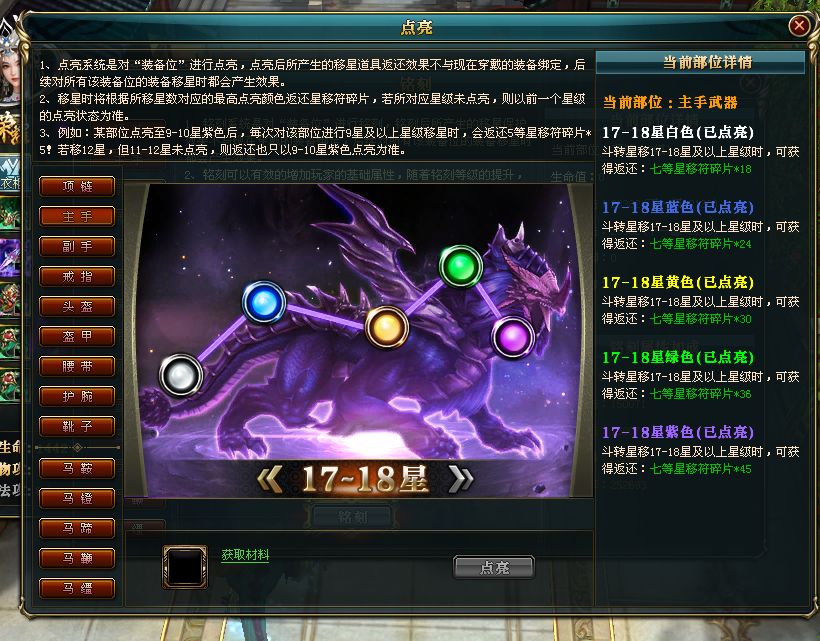Close the 点亮 window

[799, 25]
